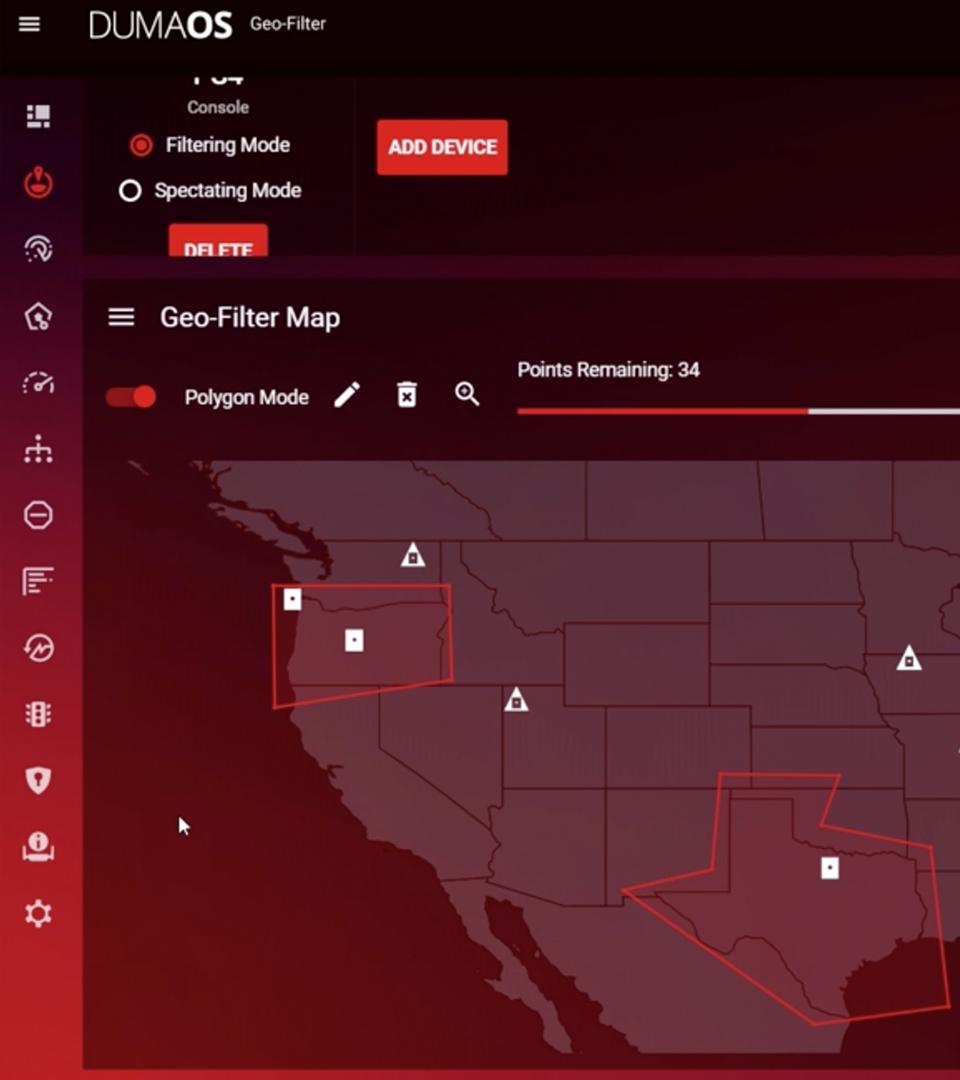
Task: Select the Spectating Mode radio button
Action: click(x=130, y=191)
